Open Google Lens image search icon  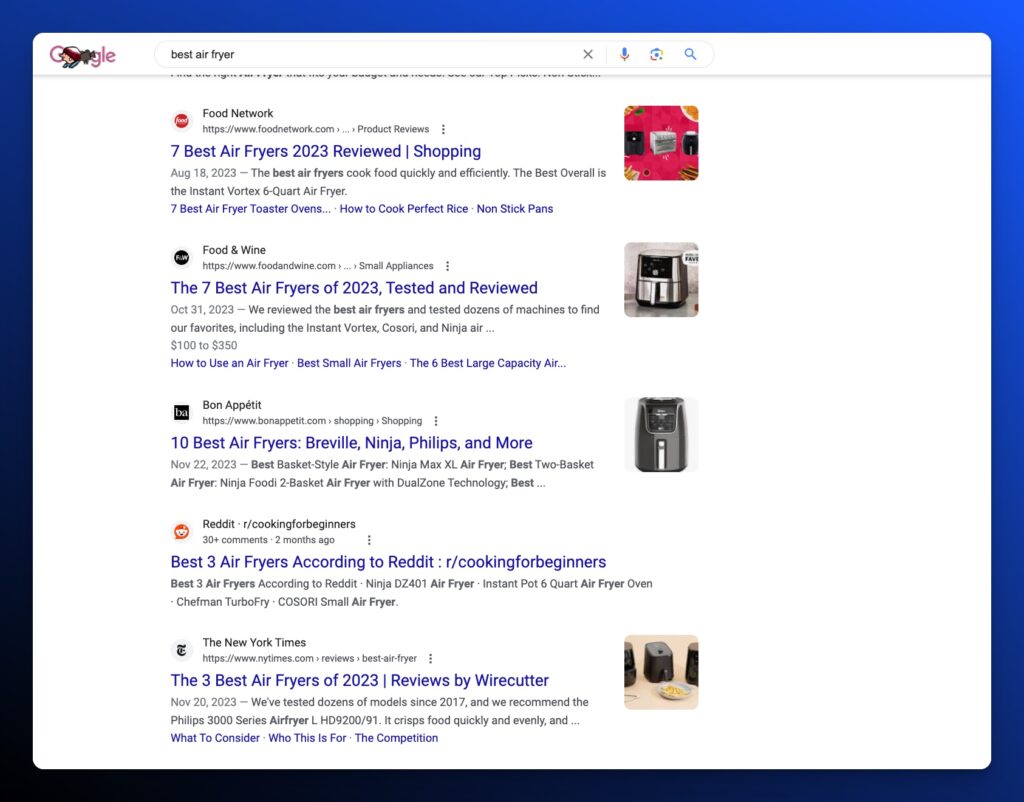(x=656, y=55)
